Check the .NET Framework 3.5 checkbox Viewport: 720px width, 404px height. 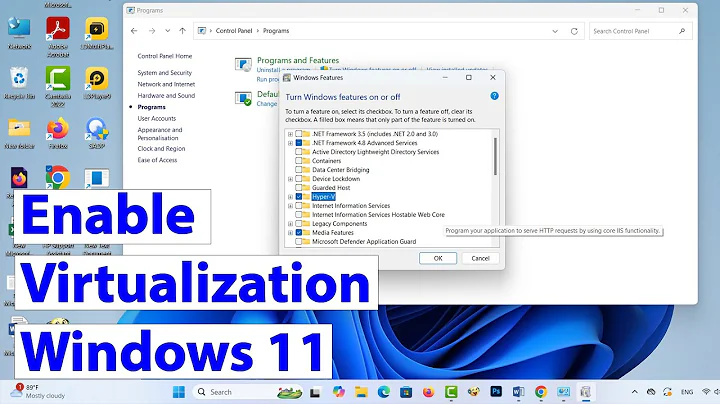click(x=298, y=134)
